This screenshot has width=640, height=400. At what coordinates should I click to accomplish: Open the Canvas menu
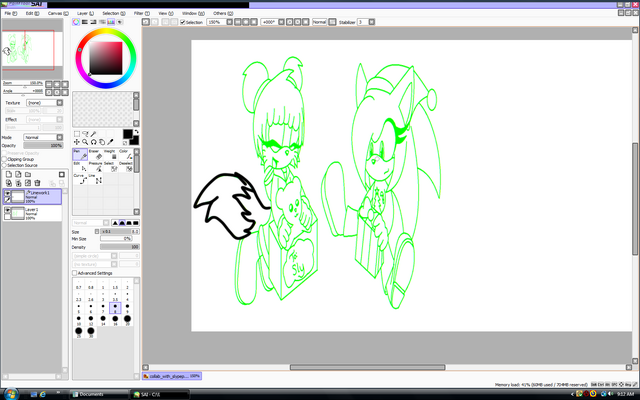point(58,13)
